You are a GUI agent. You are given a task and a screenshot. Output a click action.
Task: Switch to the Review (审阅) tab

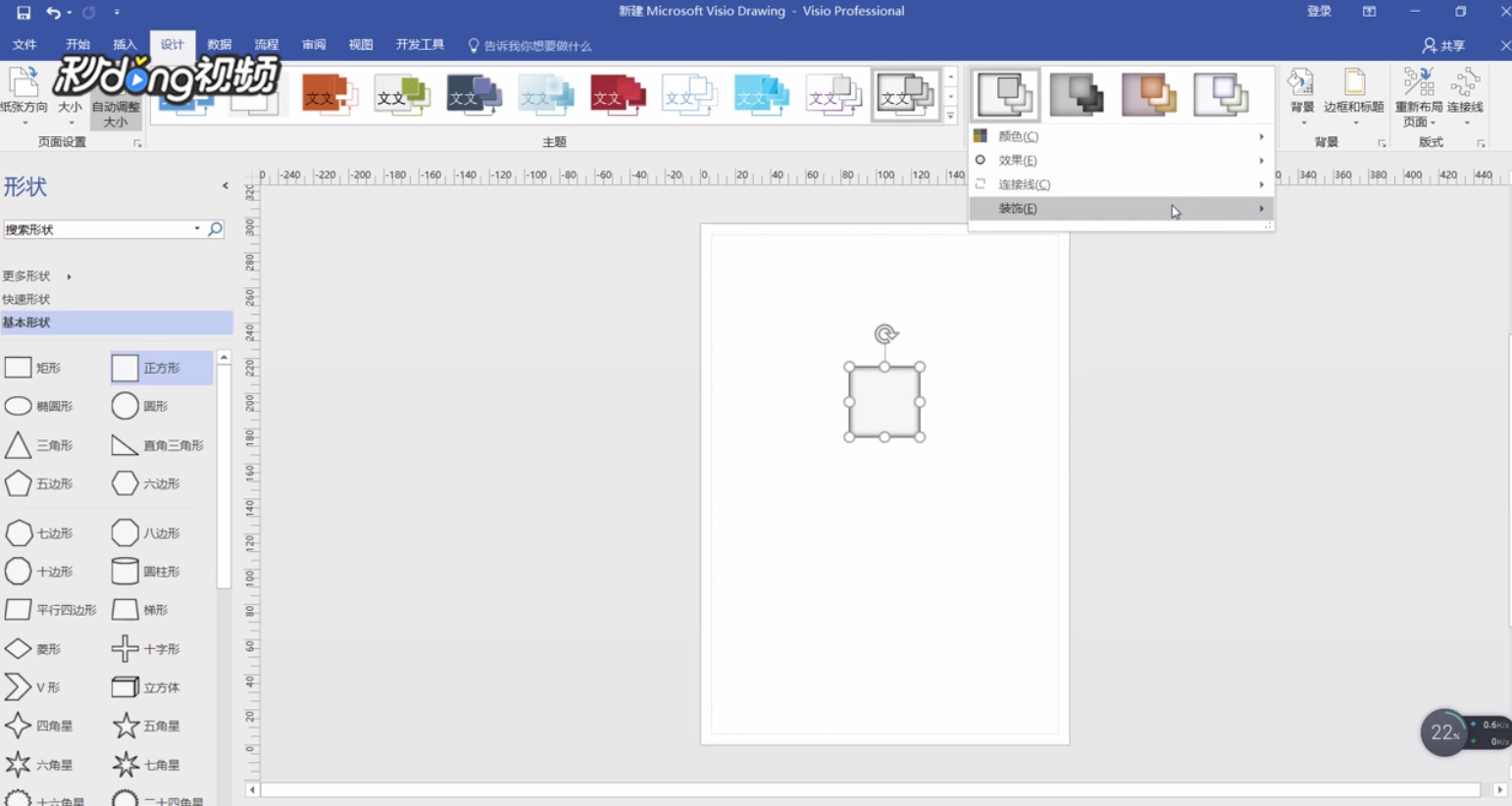pos(314,45)
